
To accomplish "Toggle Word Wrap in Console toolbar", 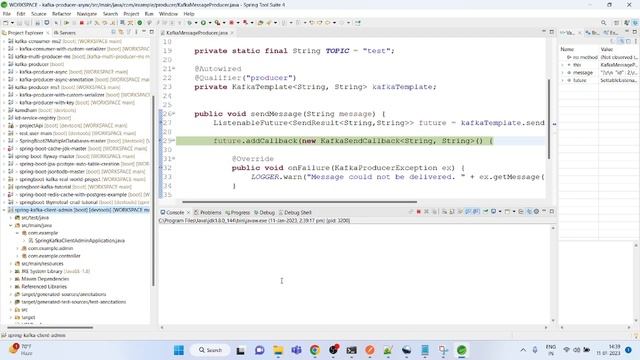I will coord(460,212).
